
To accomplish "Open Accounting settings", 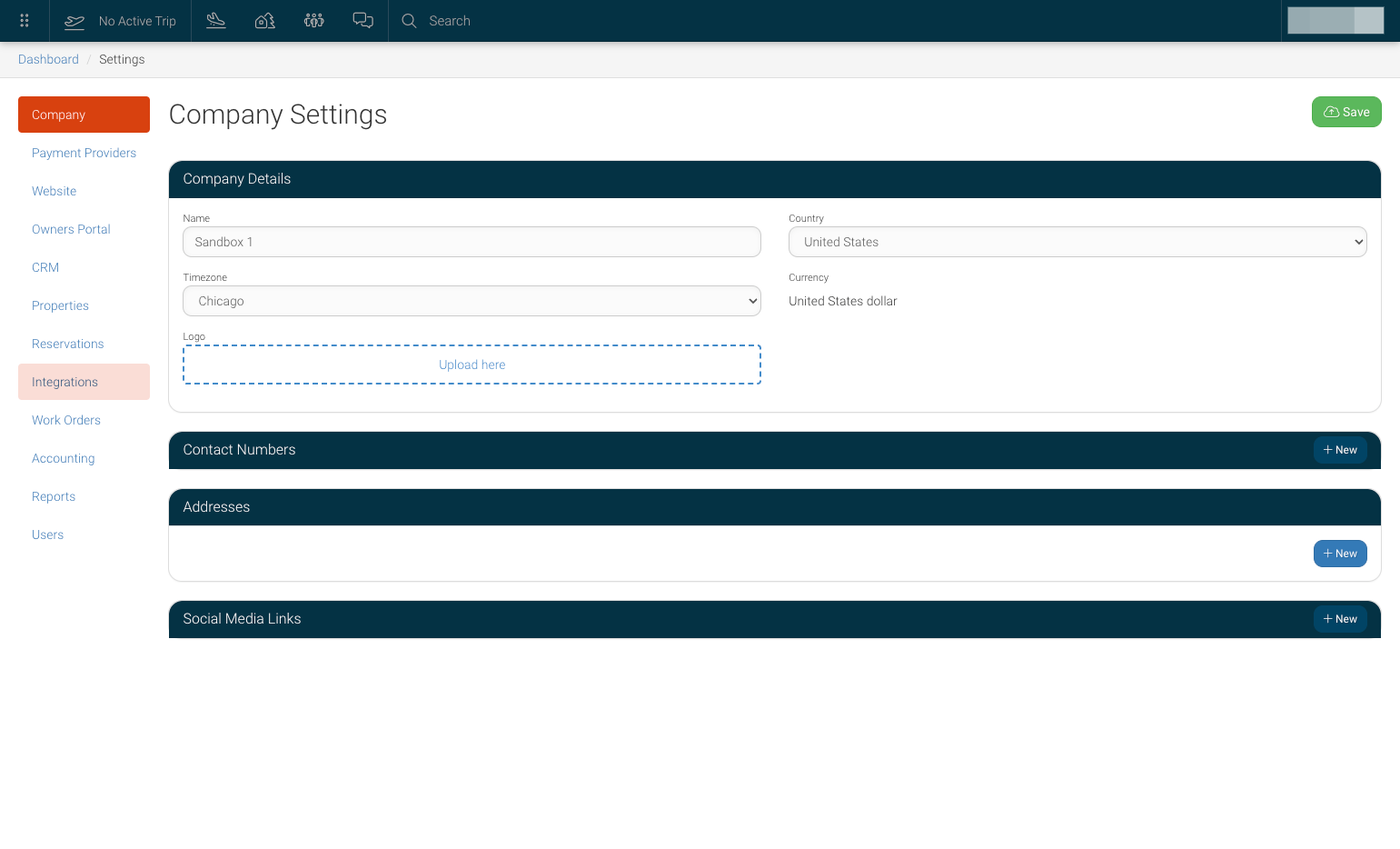I will [84, 458].
